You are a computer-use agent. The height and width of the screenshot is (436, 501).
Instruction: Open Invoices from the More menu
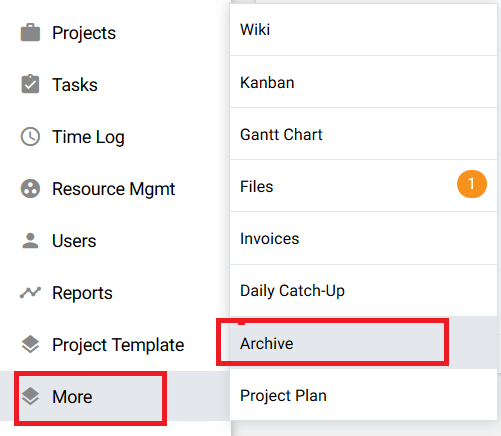click(x=363, y=238)
